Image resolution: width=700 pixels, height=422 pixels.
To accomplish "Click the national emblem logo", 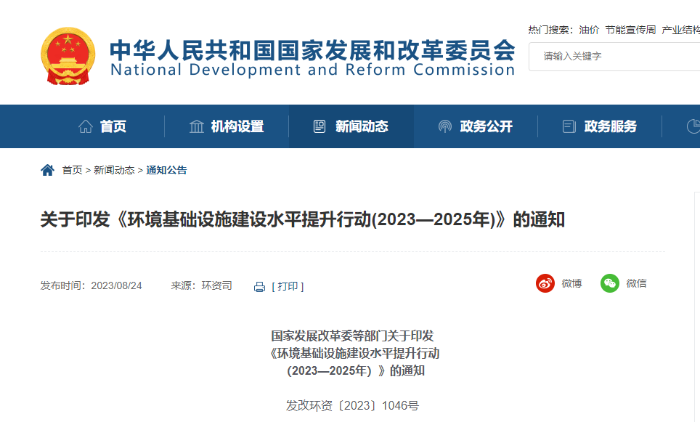I will (68, 56).
